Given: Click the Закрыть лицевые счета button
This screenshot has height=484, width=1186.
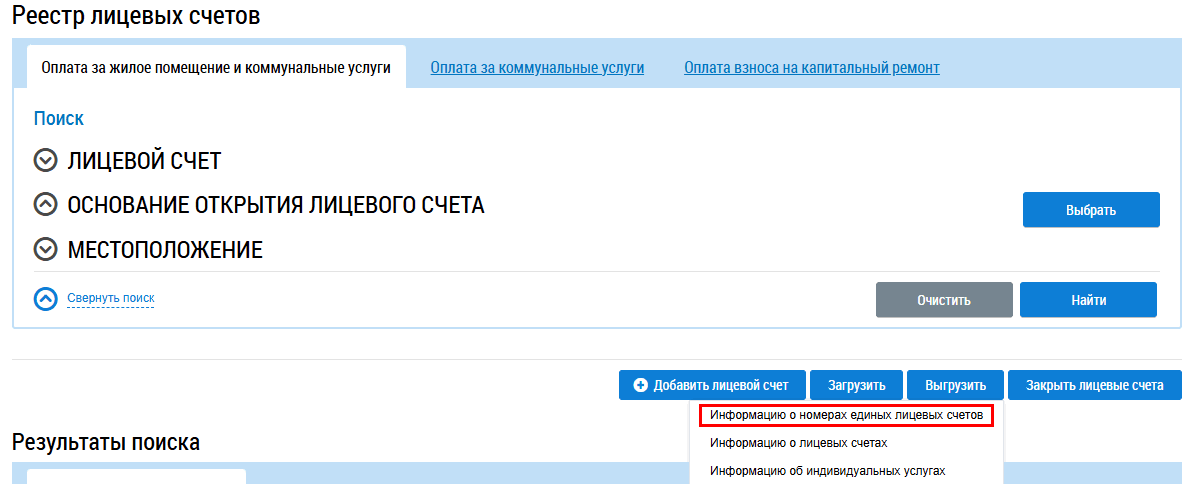Looking at the screenshot, I should tap(1094, 385).
